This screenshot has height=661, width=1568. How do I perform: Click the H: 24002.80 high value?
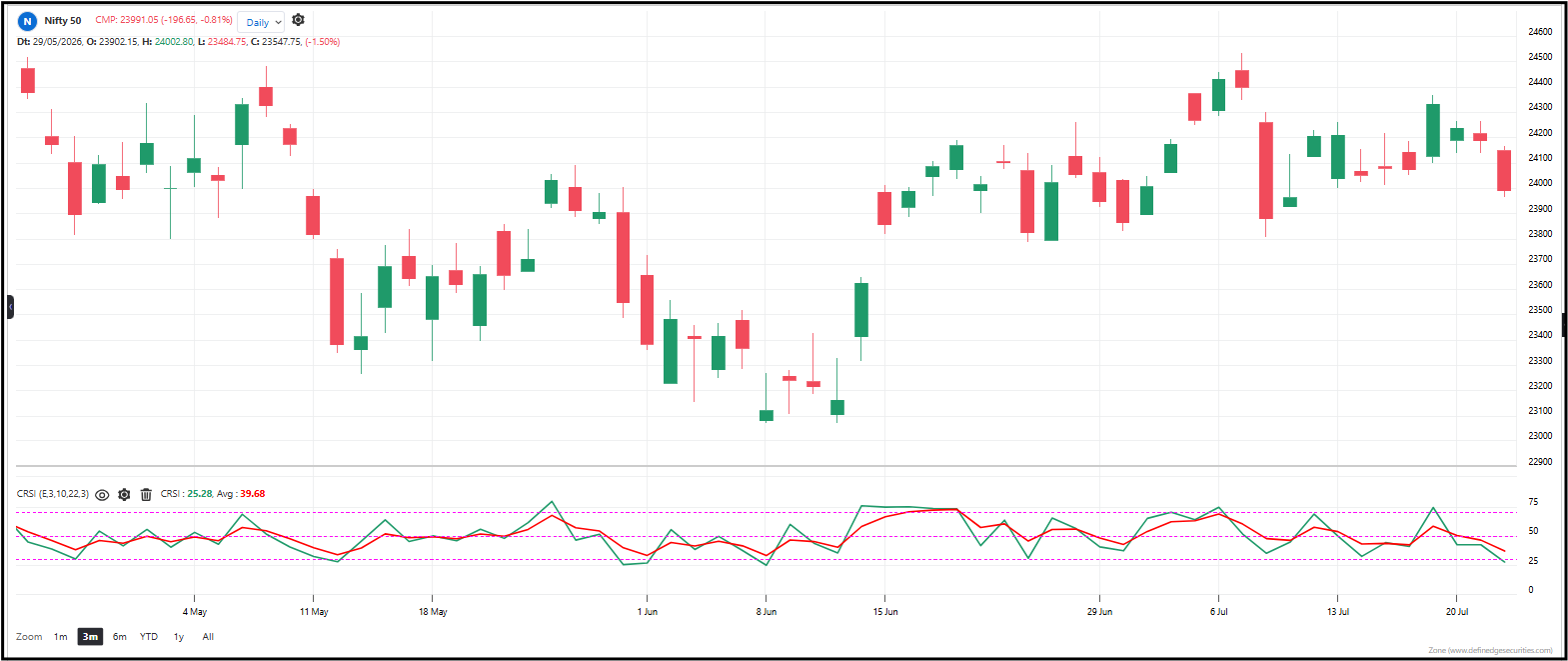[168, 42]
